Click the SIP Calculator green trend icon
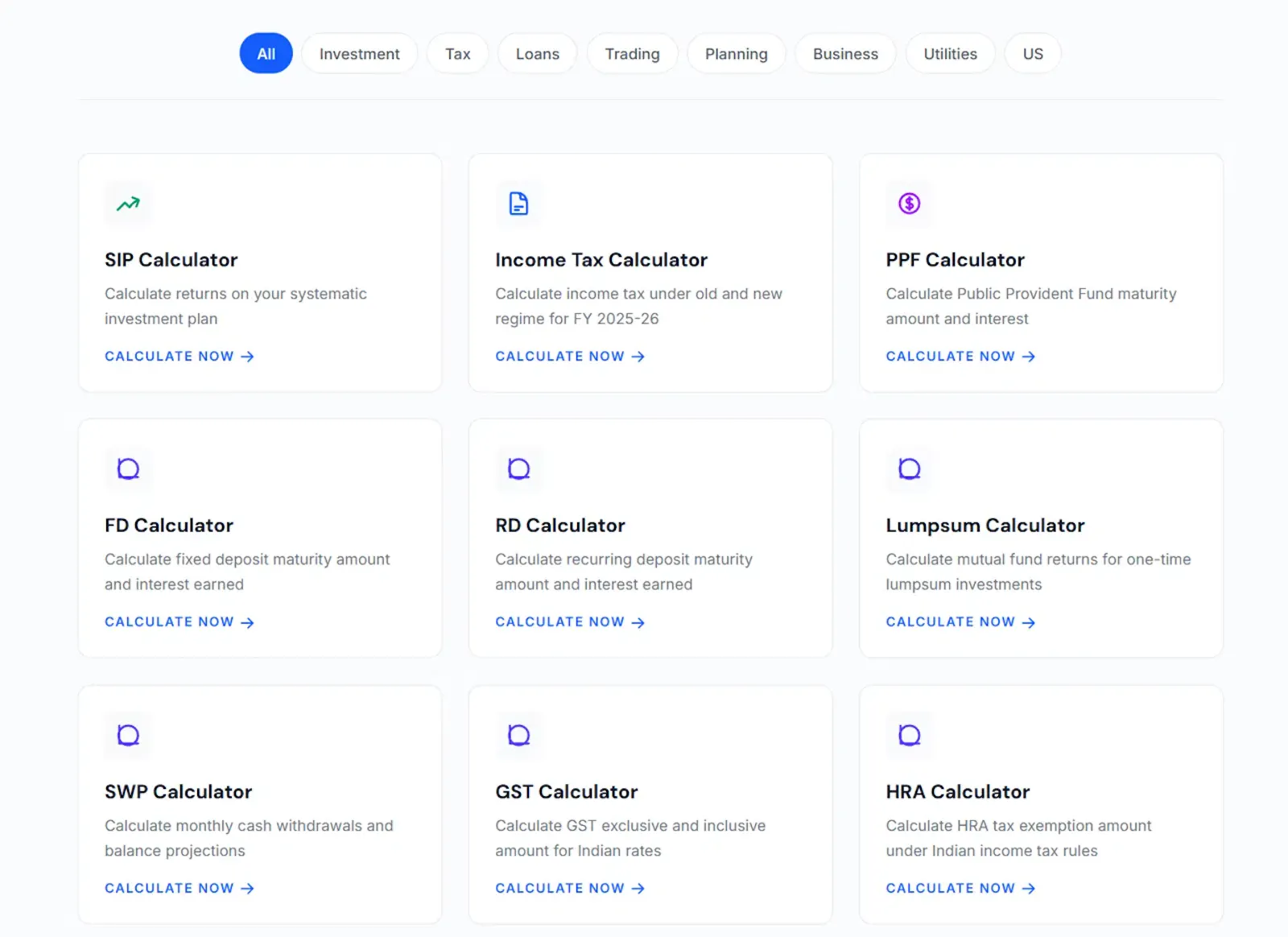This screenshot has height=937, width=1288. (x=128, y=204)
